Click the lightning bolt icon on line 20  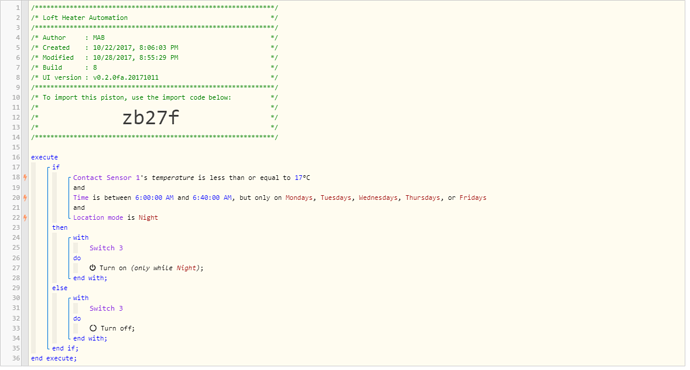pyautogui.click(x=25, y=198)
